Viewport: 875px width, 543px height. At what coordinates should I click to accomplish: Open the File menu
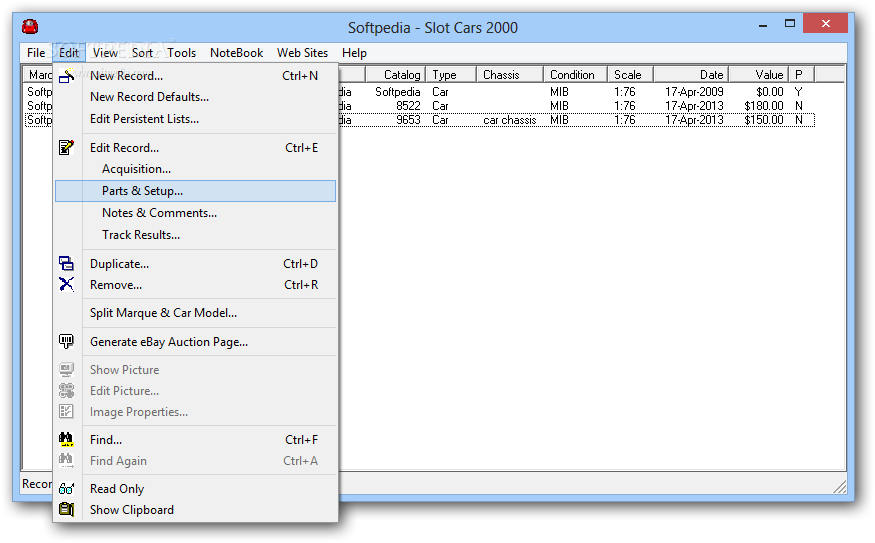pyautogui.click(x=36, y=53)
